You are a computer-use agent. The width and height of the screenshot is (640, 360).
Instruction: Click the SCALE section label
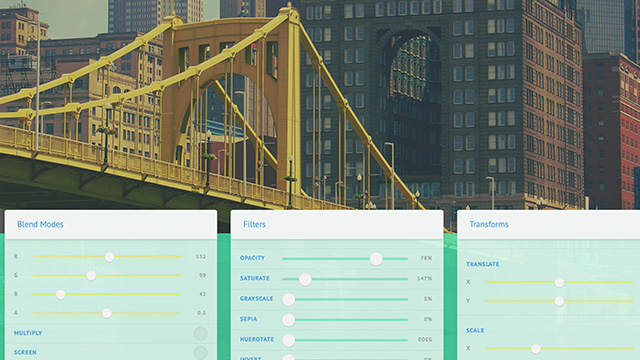tap(475, 331)
